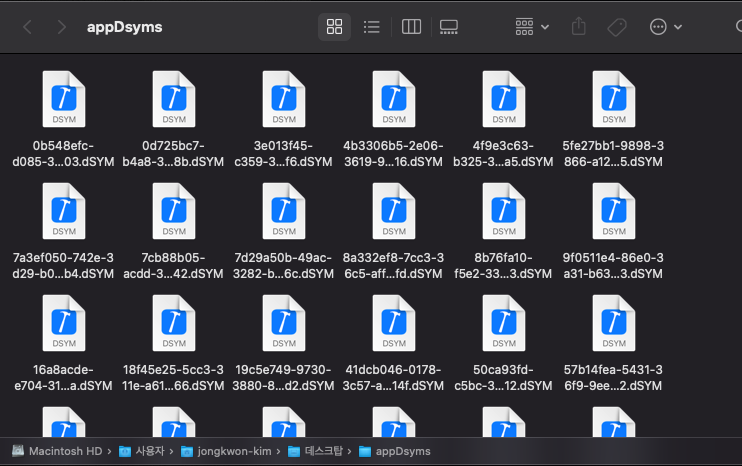The height and width of the screenshot is (466, 742).
Task: Select file icon for 0b548efc-d085-3...03.dSYM
Action: click(x=64, y=99)
